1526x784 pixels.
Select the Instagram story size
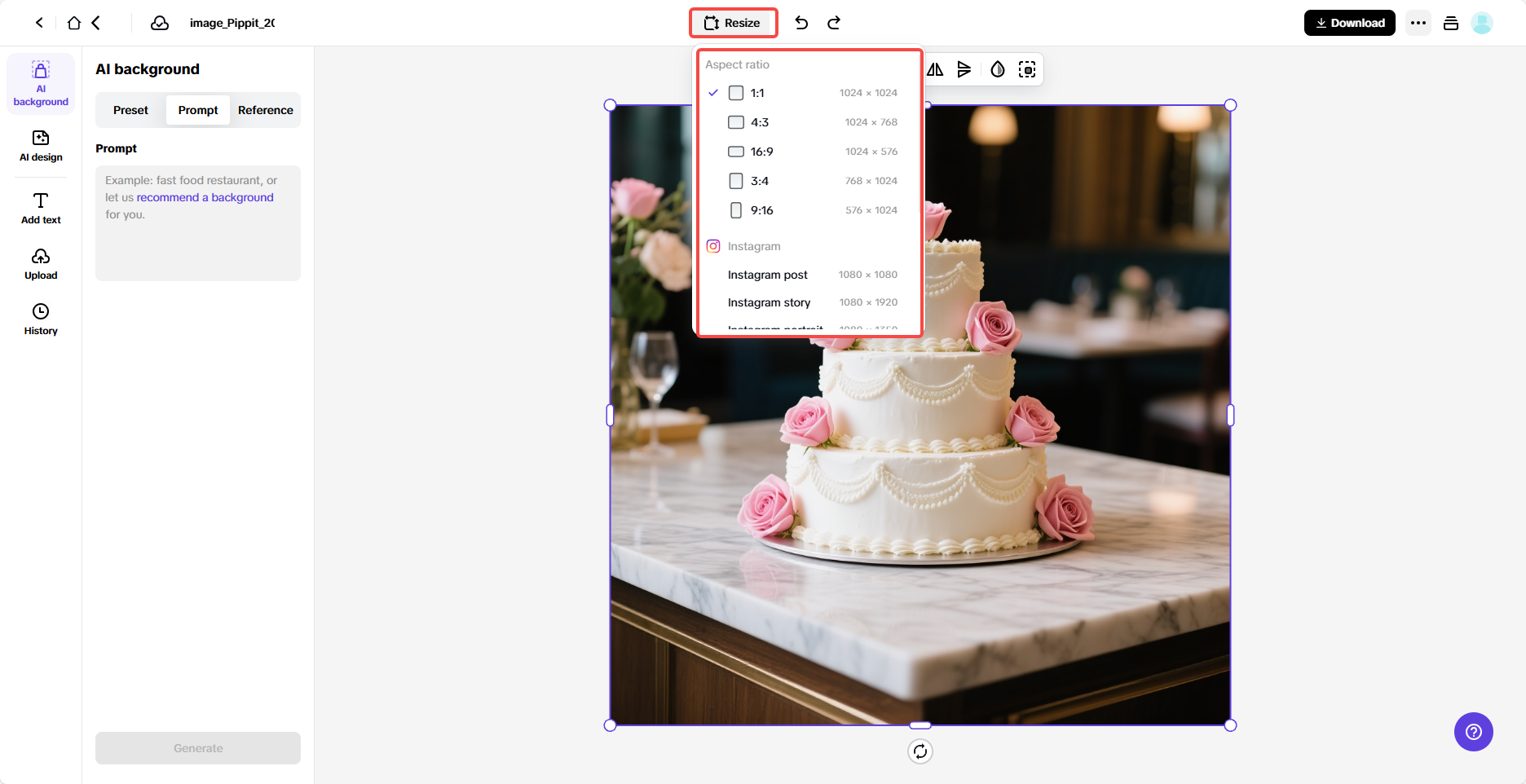coord(769,302)
